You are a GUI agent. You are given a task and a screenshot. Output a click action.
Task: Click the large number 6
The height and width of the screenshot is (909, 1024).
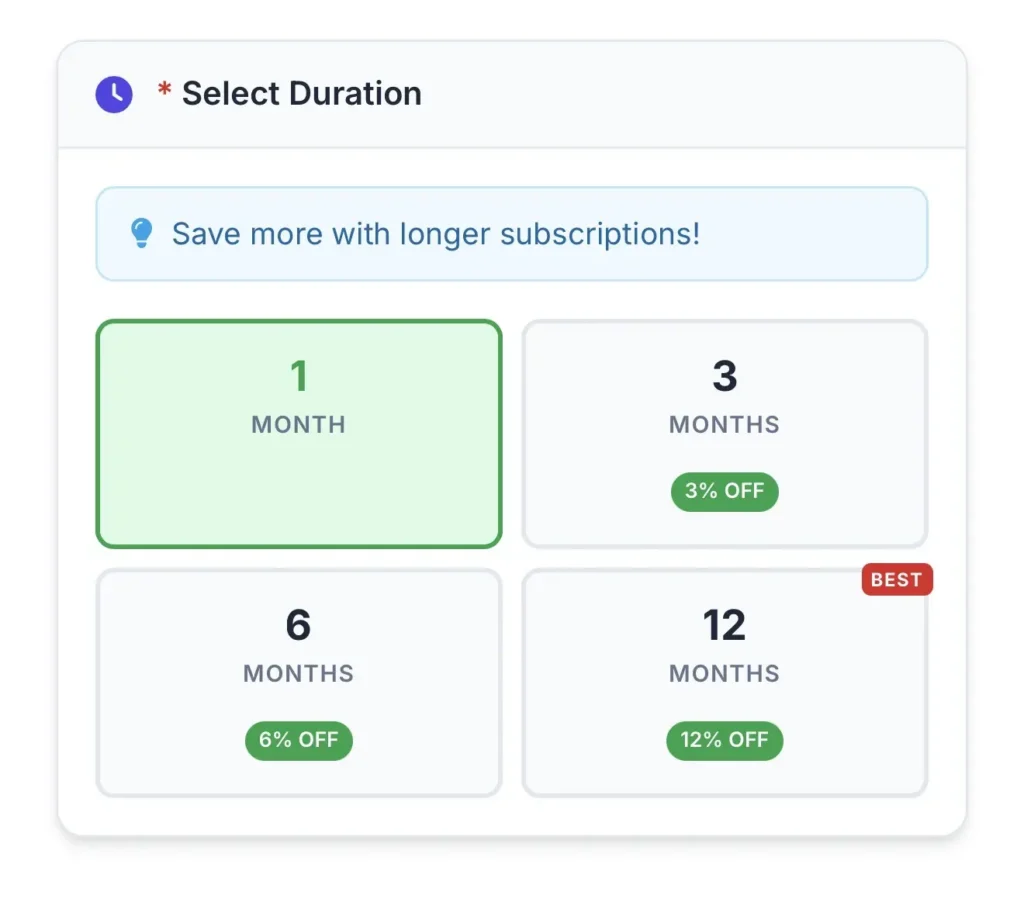pyautogui.click(x=298, y=626)
